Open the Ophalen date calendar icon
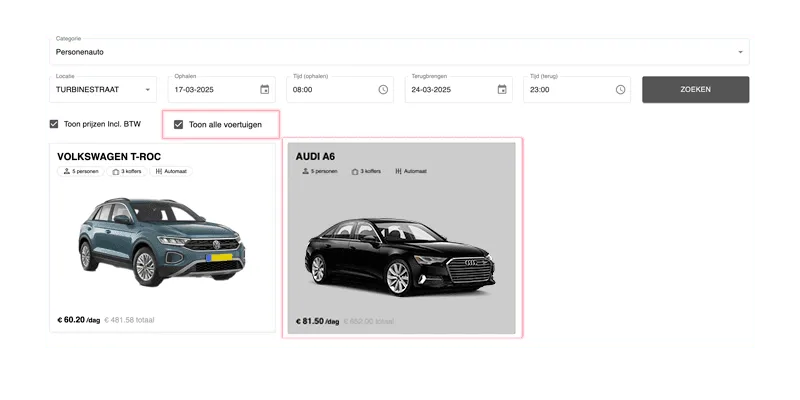Screen dimensions: 800x400 coord(264,89)
